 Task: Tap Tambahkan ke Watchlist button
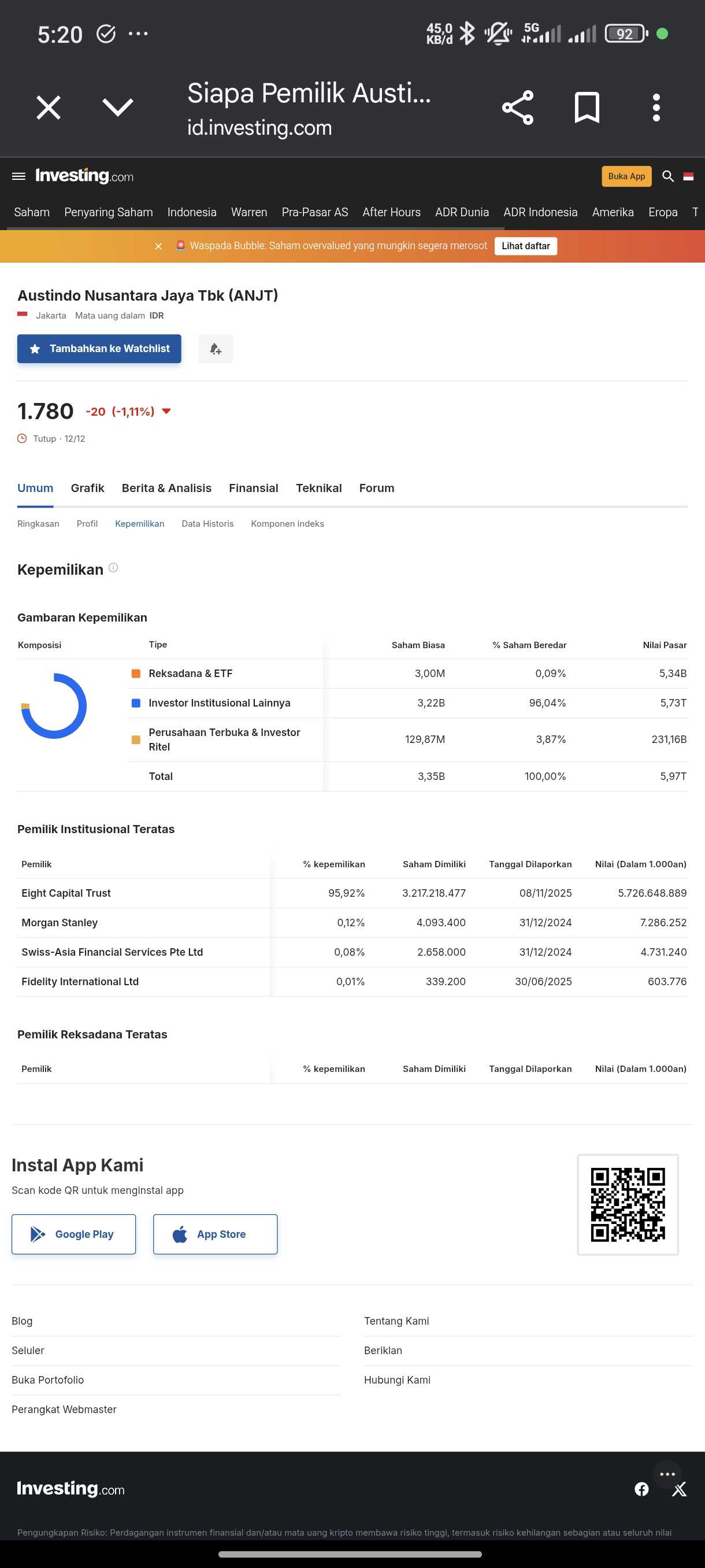tap(99, 349)
